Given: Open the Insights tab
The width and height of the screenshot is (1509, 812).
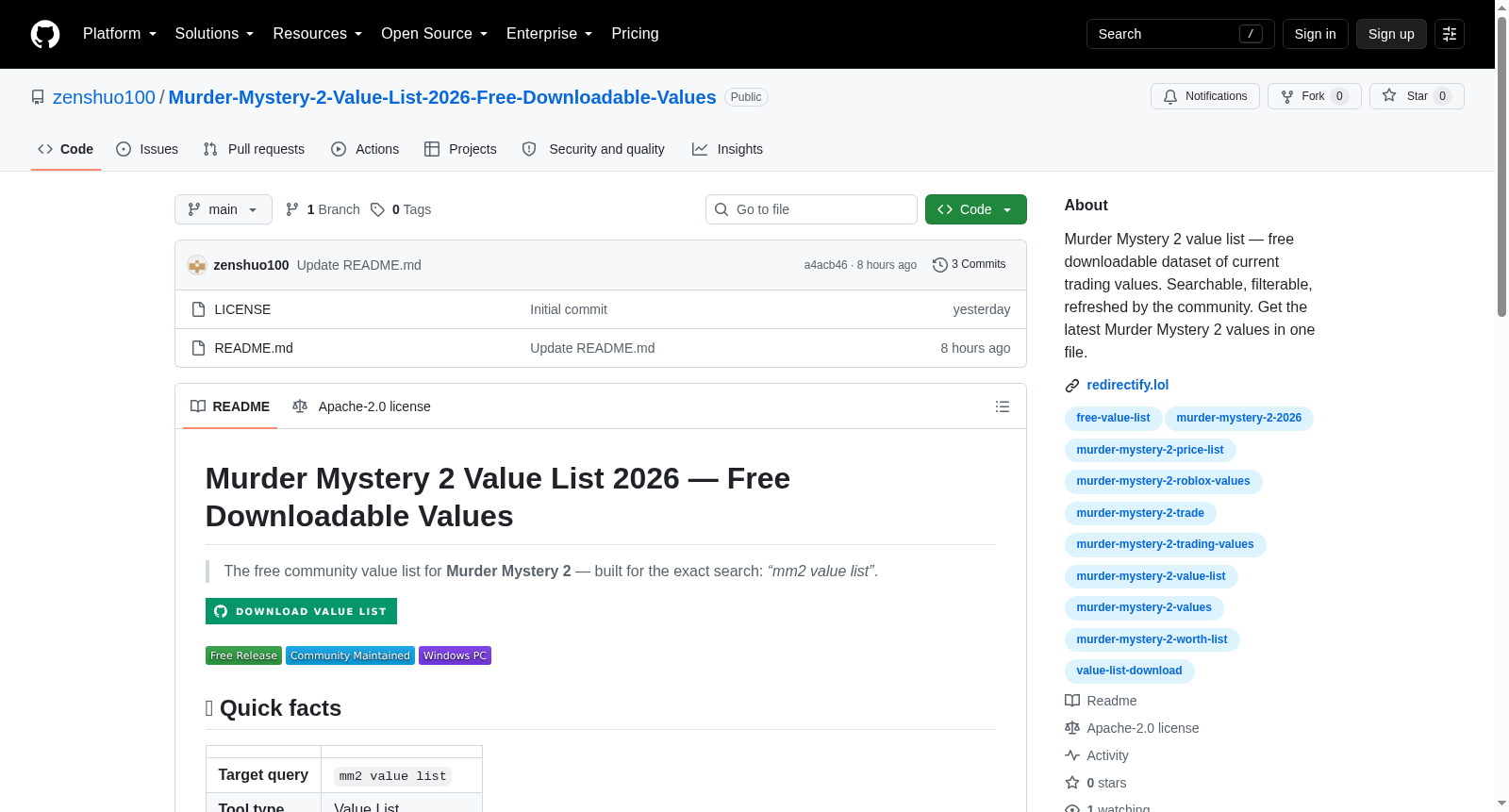Looking at the screenshot, I should click(x=727, y=149).
